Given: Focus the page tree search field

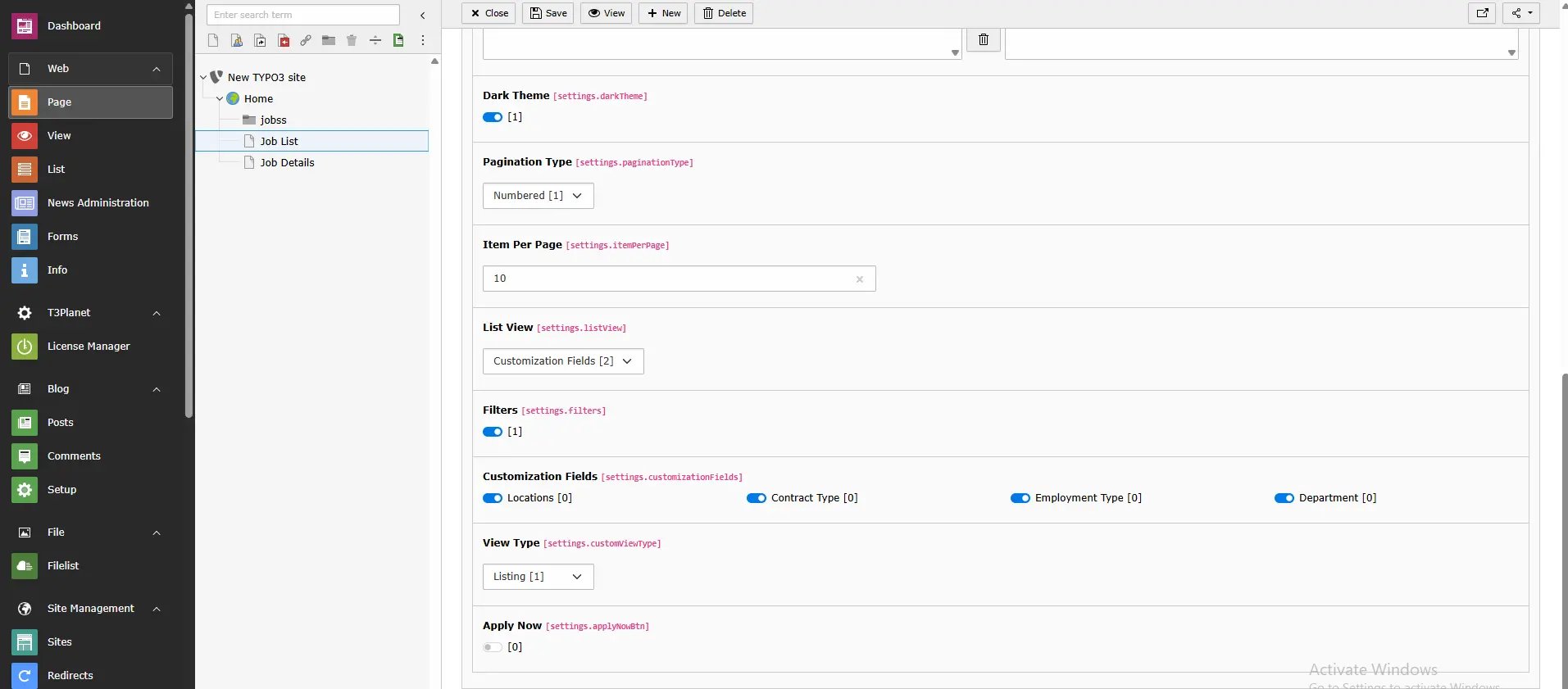Looking at the screenshot, I should point(303,15).
